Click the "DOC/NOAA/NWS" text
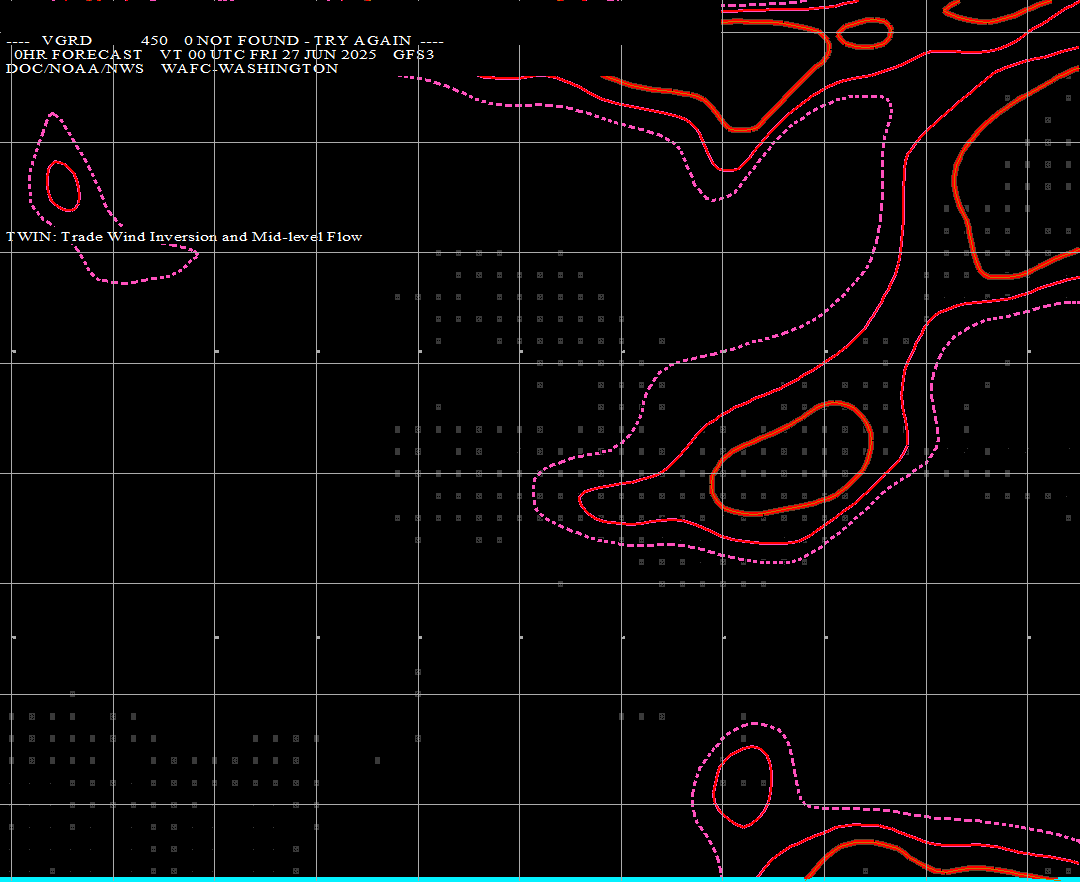The width and height of the screenshot is (1080, 882). 75,68
